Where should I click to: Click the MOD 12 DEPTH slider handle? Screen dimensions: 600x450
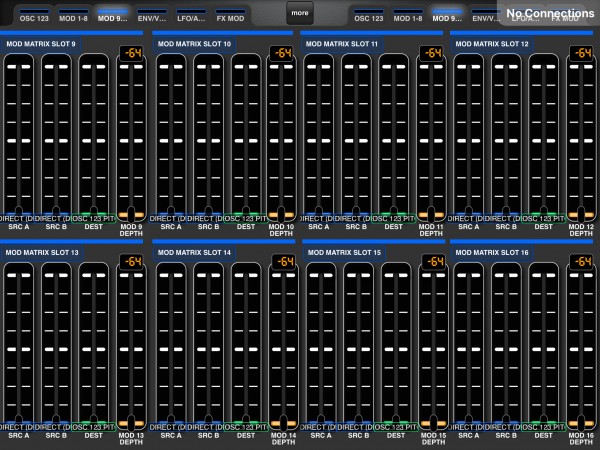(581, 215)
